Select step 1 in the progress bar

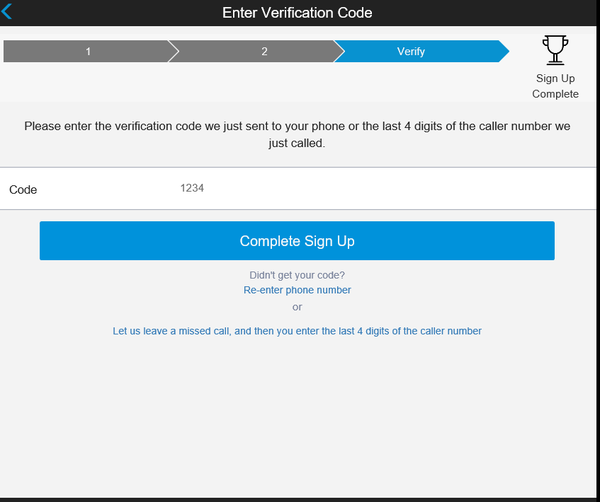point(87,51)
